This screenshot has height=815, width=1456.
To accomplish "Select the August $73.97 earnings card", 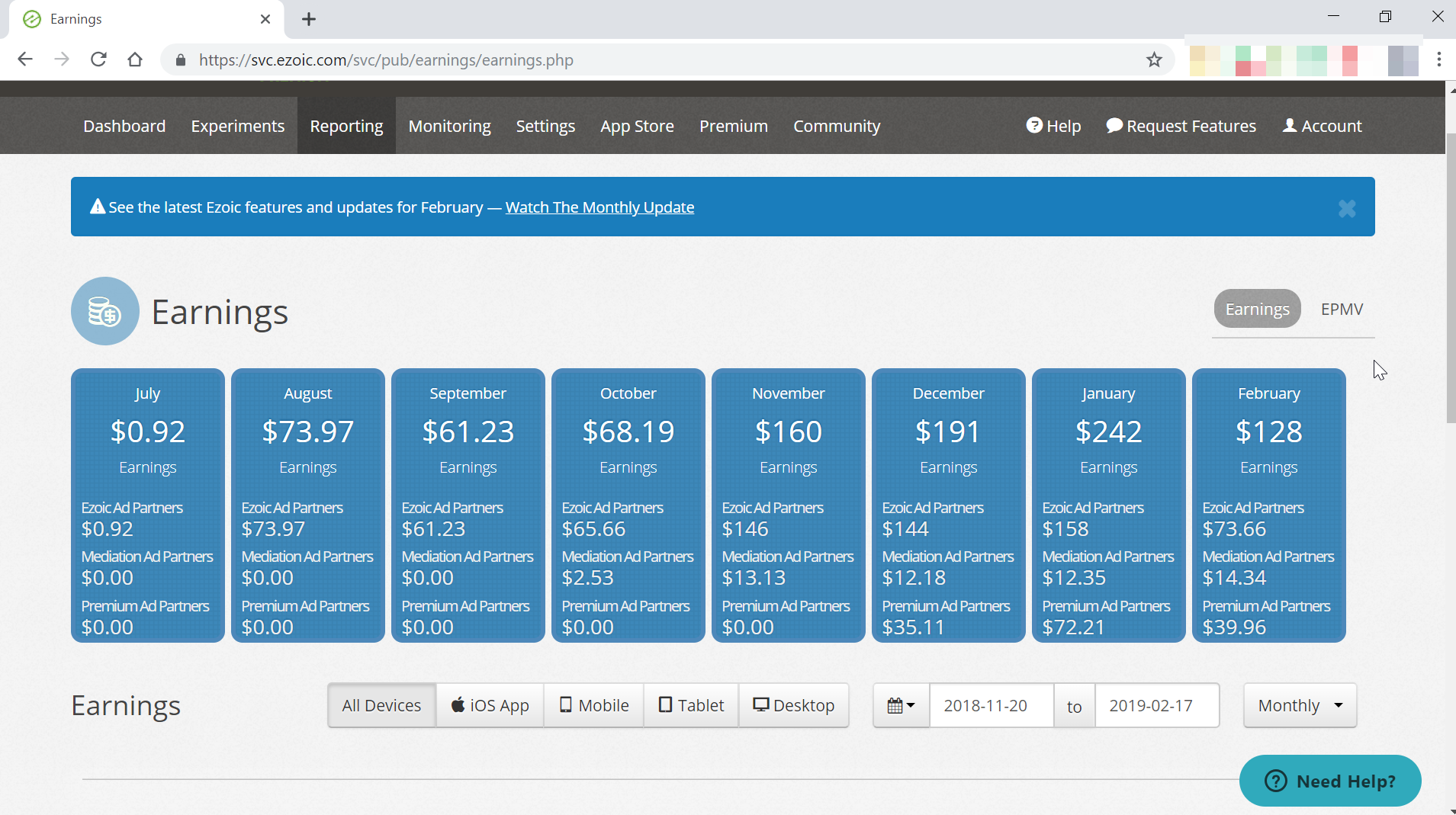I will [x=308, y=505].
